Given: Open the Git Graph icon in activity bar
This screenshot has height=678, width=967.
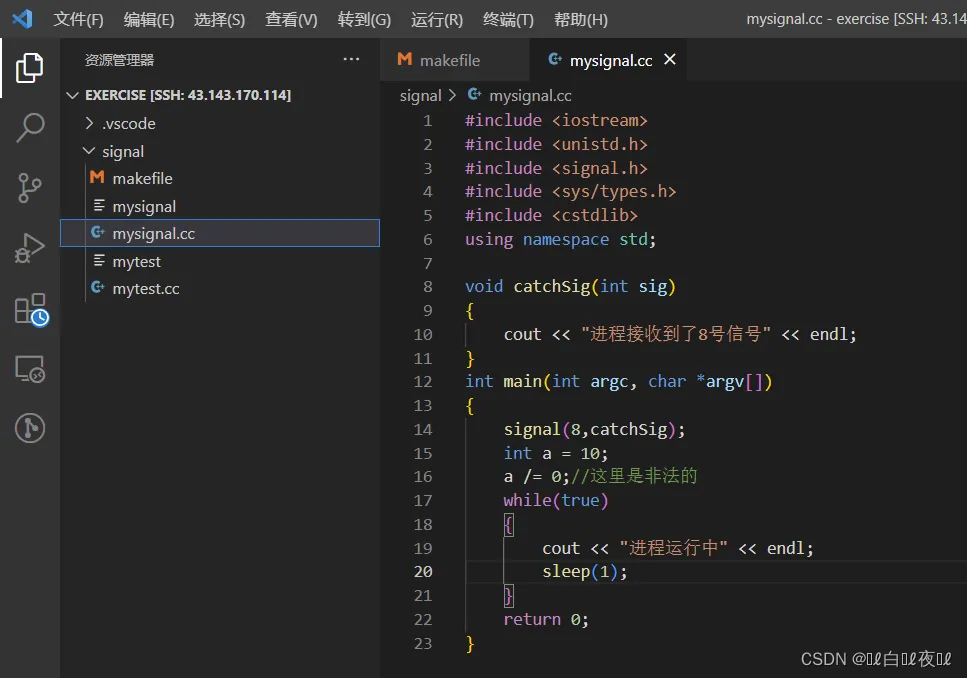Looking at the screenshot, I should tap(30, 428).
